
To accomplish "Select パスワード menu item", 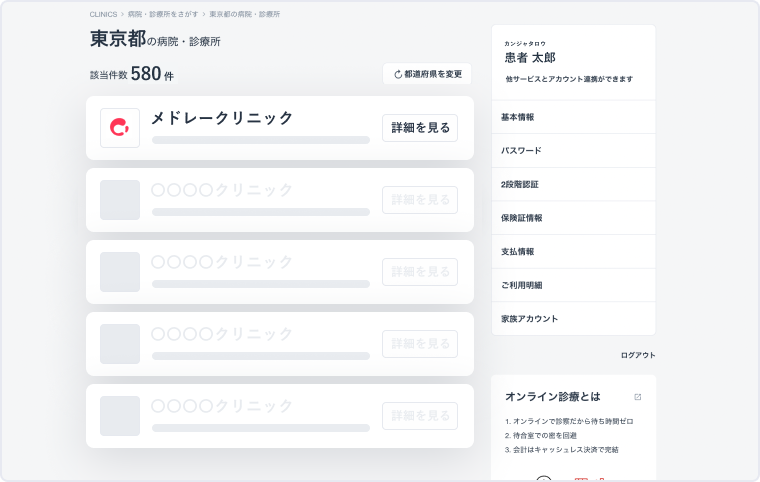I will pos(521,151).
